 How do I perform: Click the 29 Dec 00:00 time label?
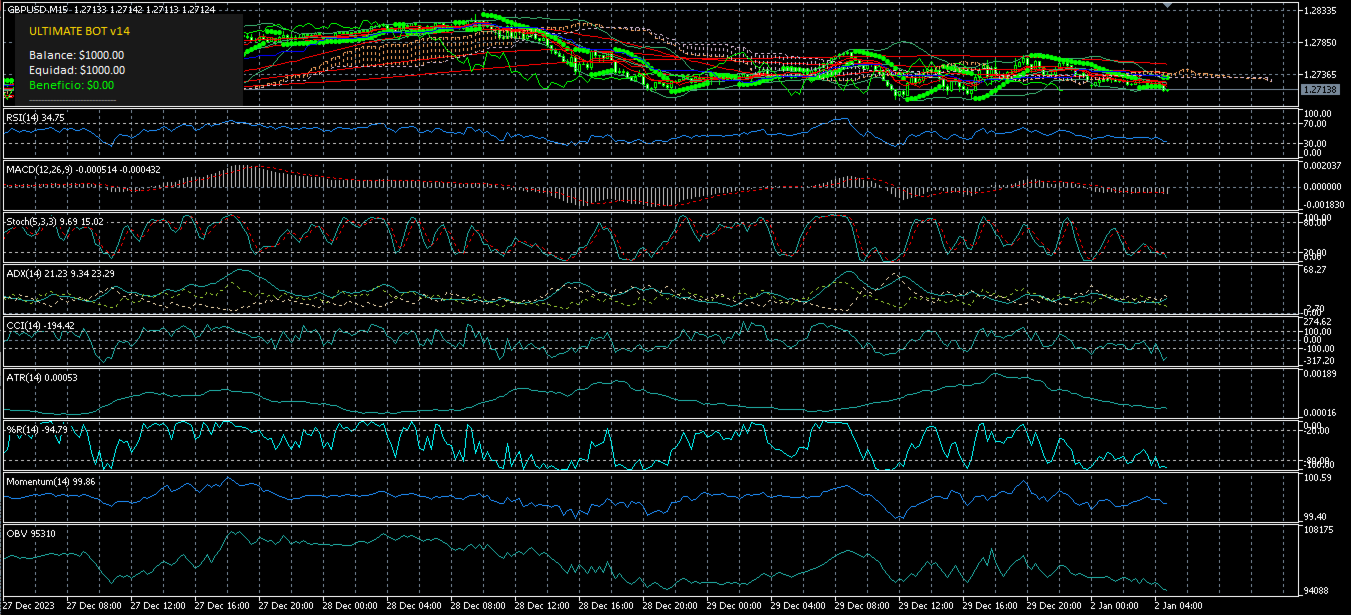tap(735, 606)
